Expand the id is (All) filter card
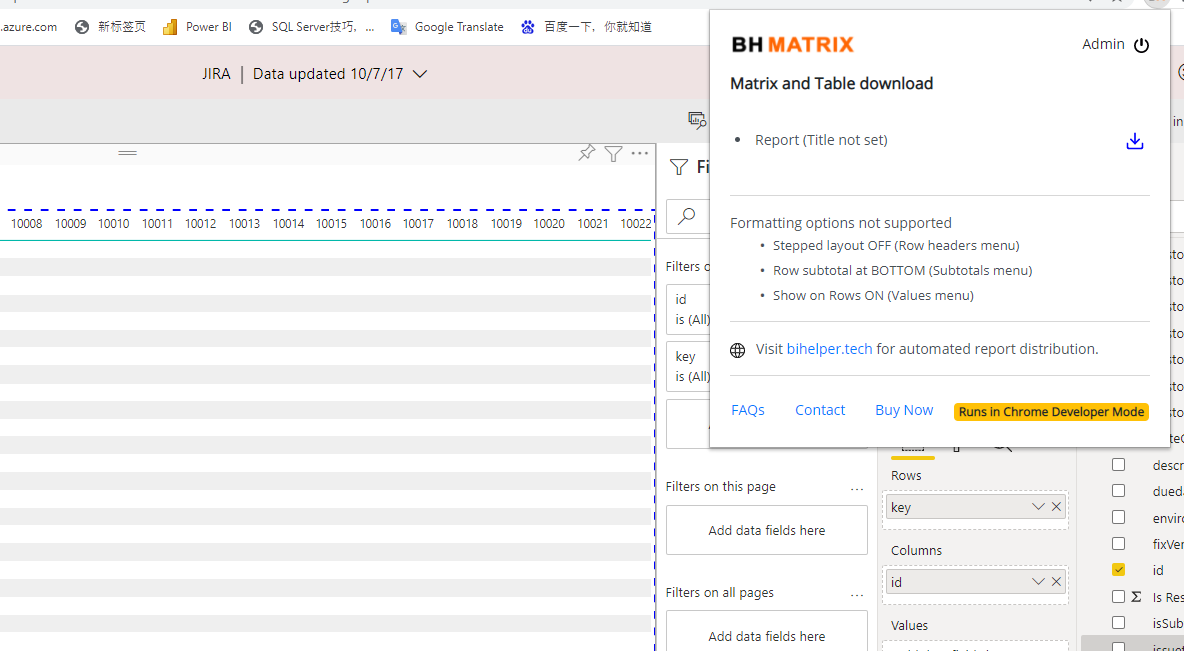This screenshot has width=1184, height=651. point(690,310)
